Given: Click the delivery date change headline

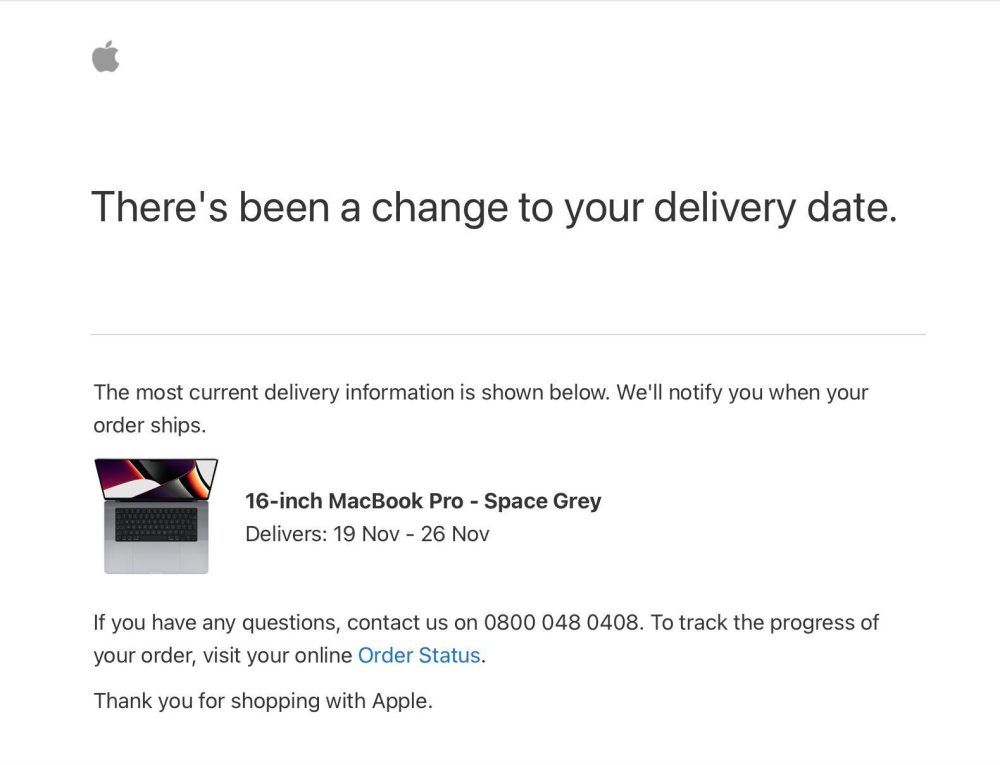Looking at the screenshot, I should (494, 207).
